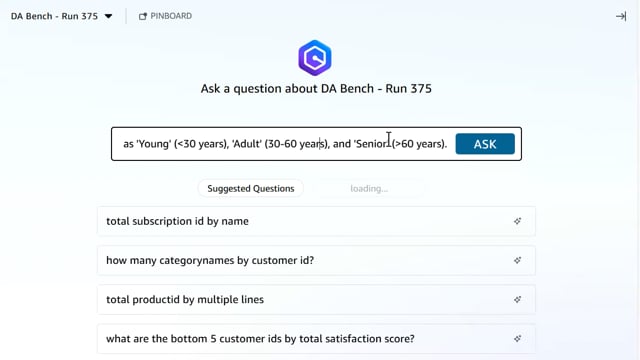Select the DA Bench - Run 375 topic name

click(54, 16)
